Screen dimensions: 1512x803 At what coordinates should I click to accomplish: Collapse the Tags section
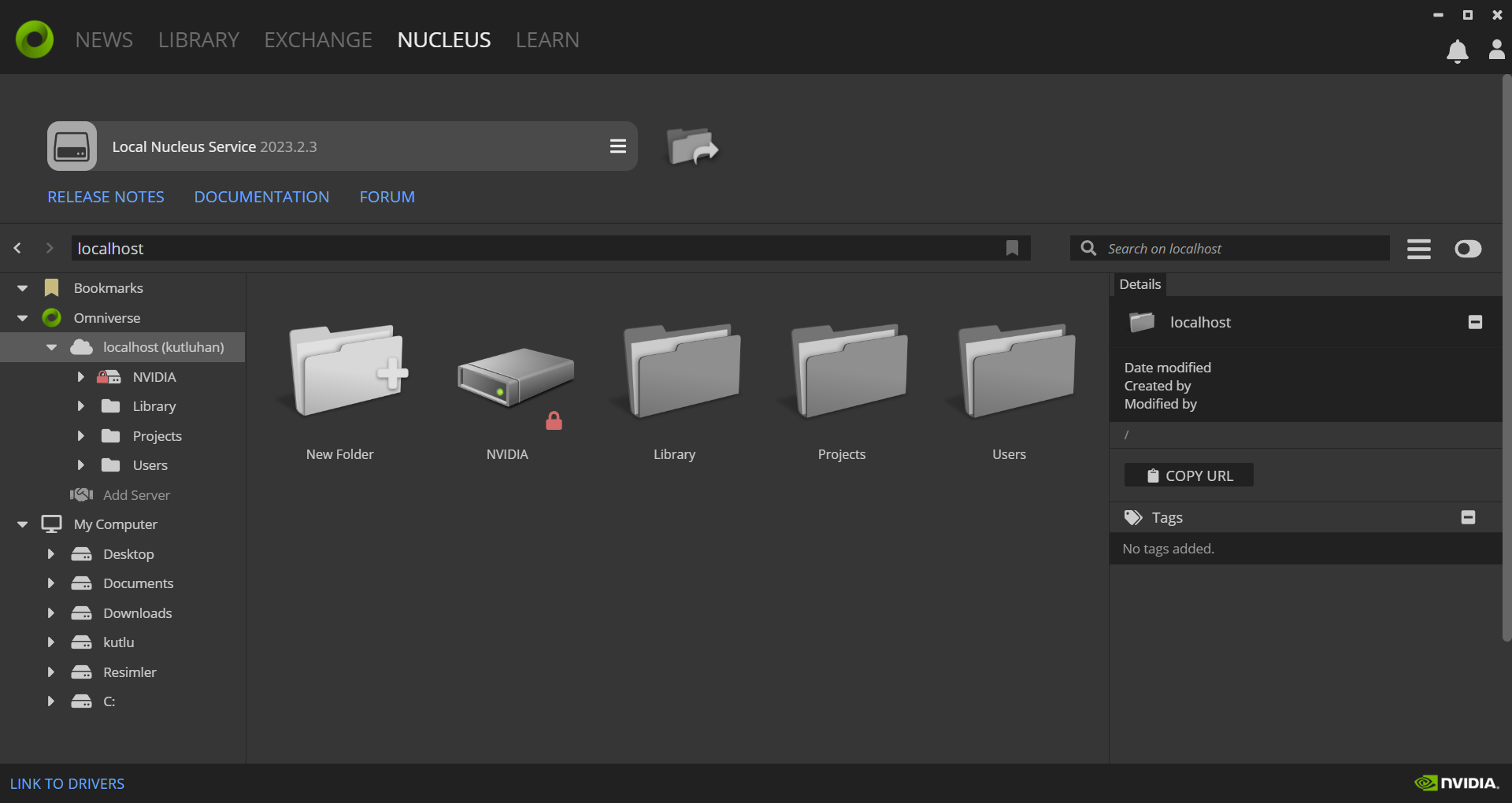1468,517
